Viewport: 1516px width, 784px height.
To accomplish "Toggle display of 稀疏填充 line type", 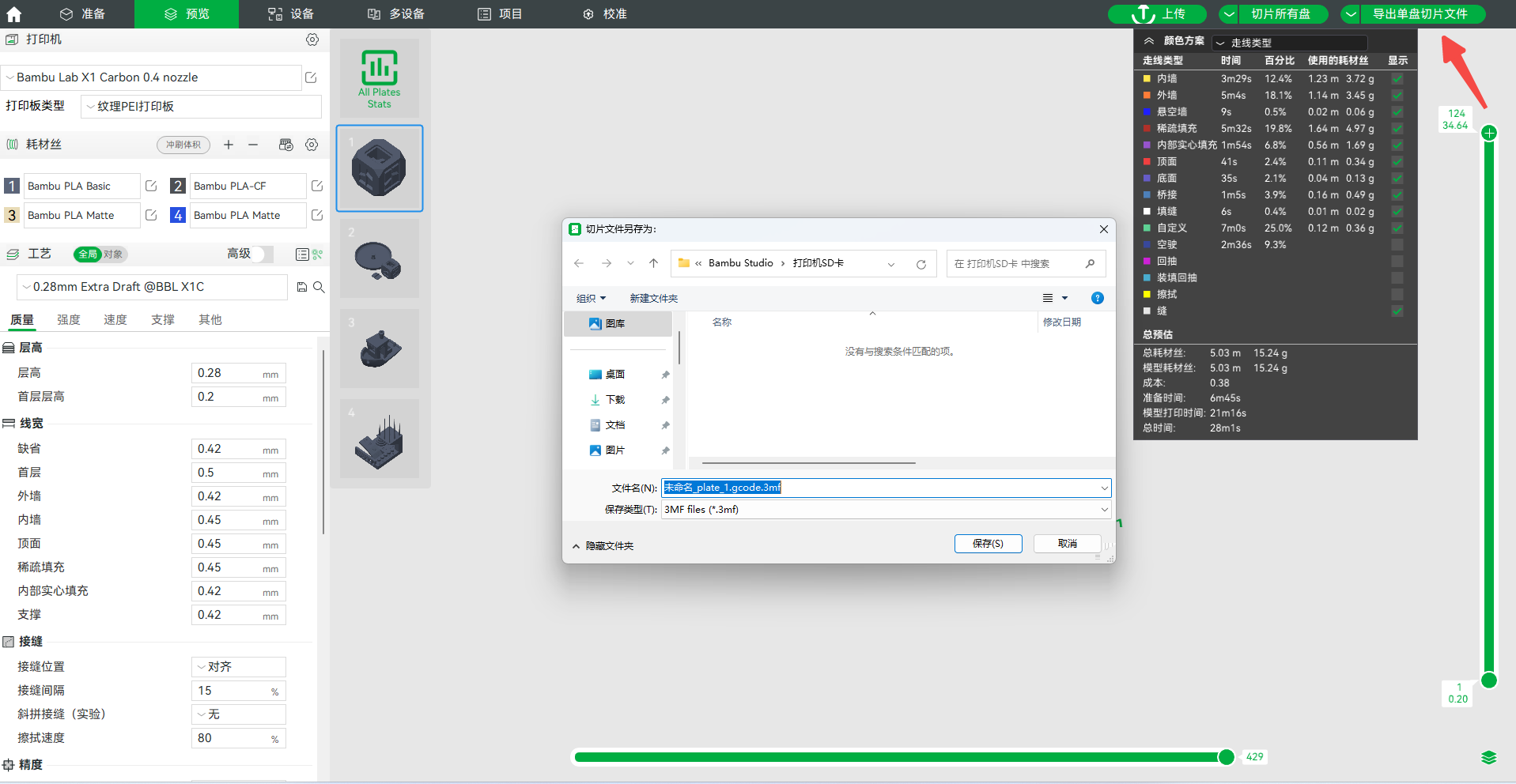I will [x=1397, y=129].
